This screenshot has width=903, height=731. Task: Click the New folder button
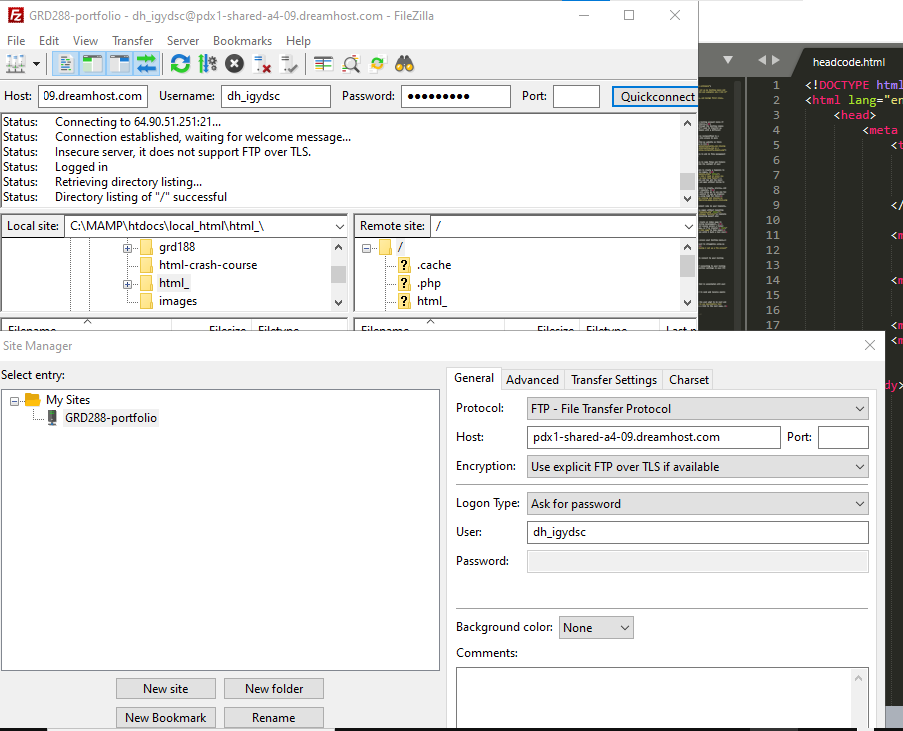[274, 688]
